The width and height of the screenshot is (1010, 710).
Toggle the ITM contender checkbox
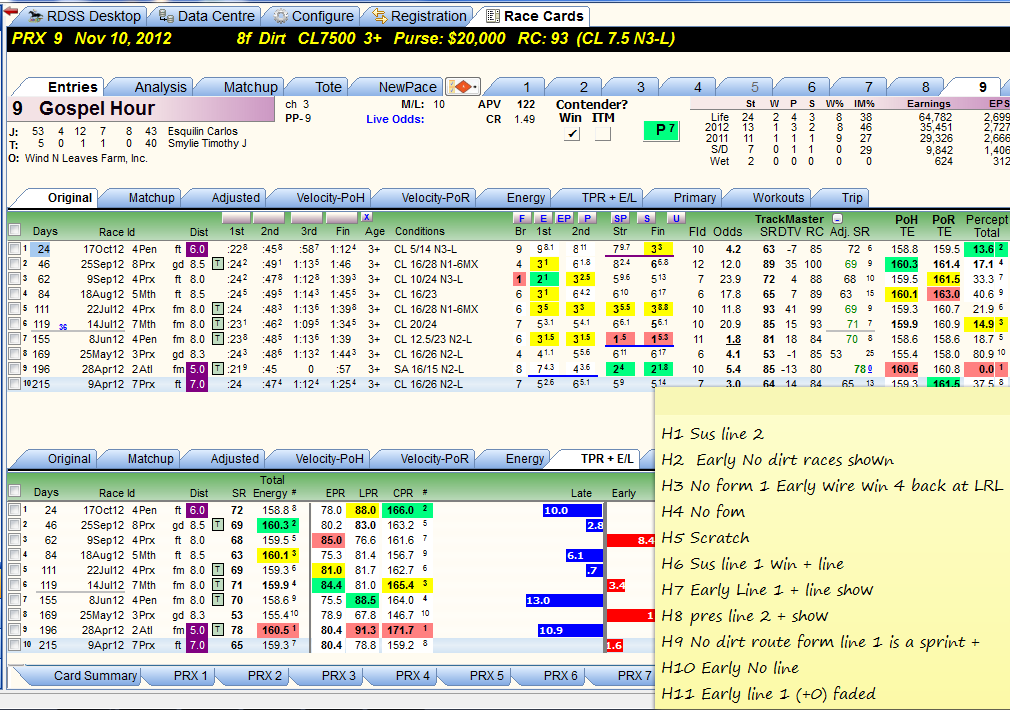pos(602,133)
